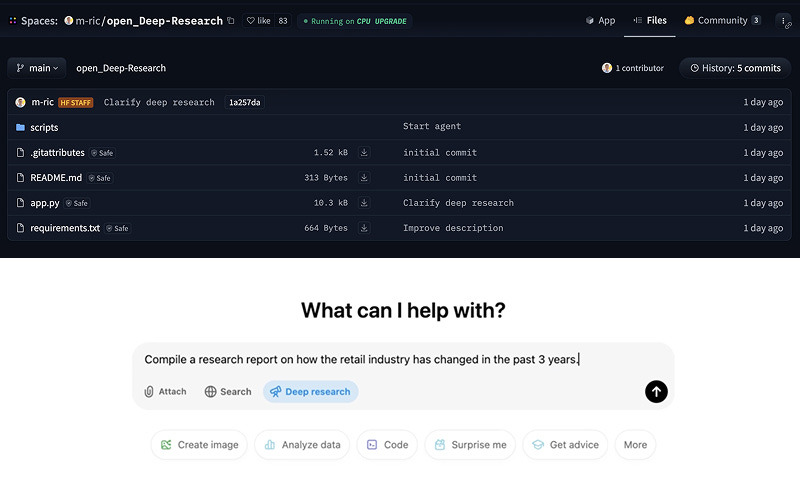Click the Running on CPU UPGRADE status badge

[355, 21]
